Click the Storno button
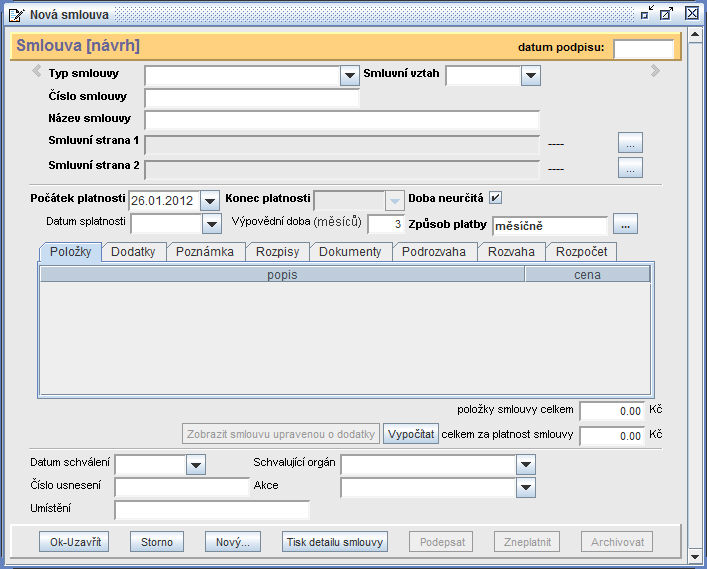 [157, 542]
